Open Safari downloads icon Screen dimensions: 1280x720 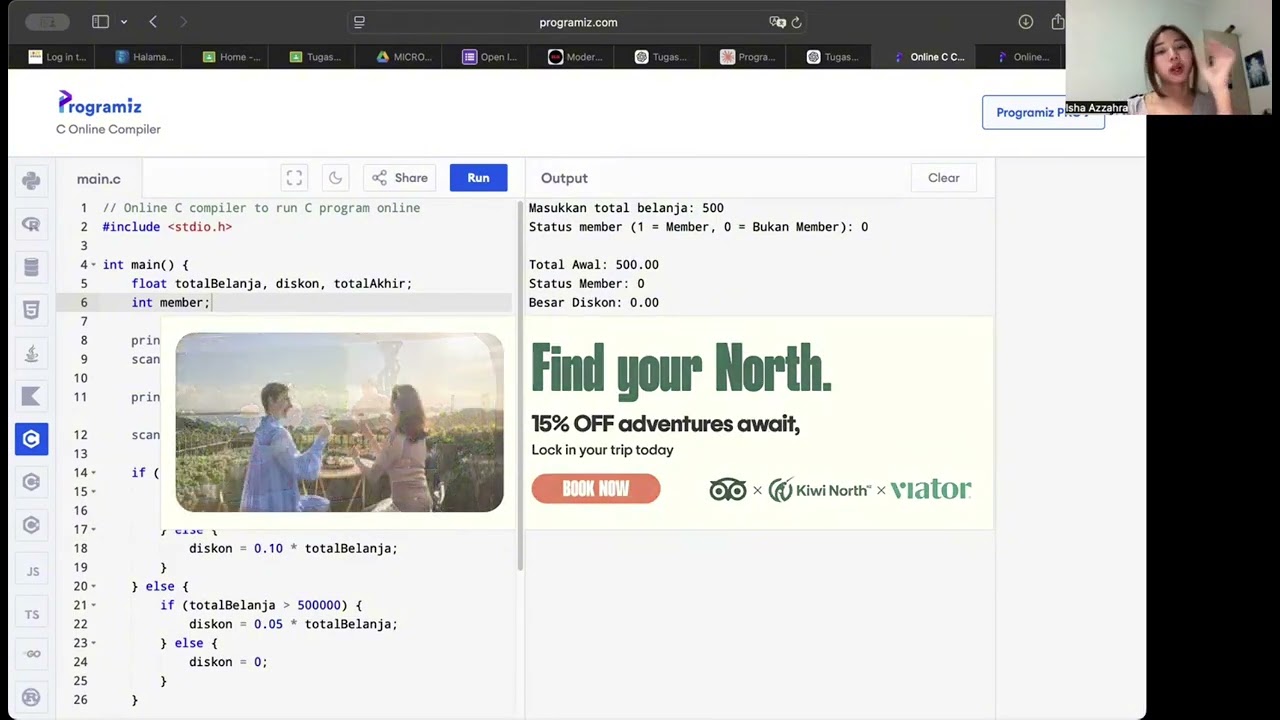[x=1026, y=22]
